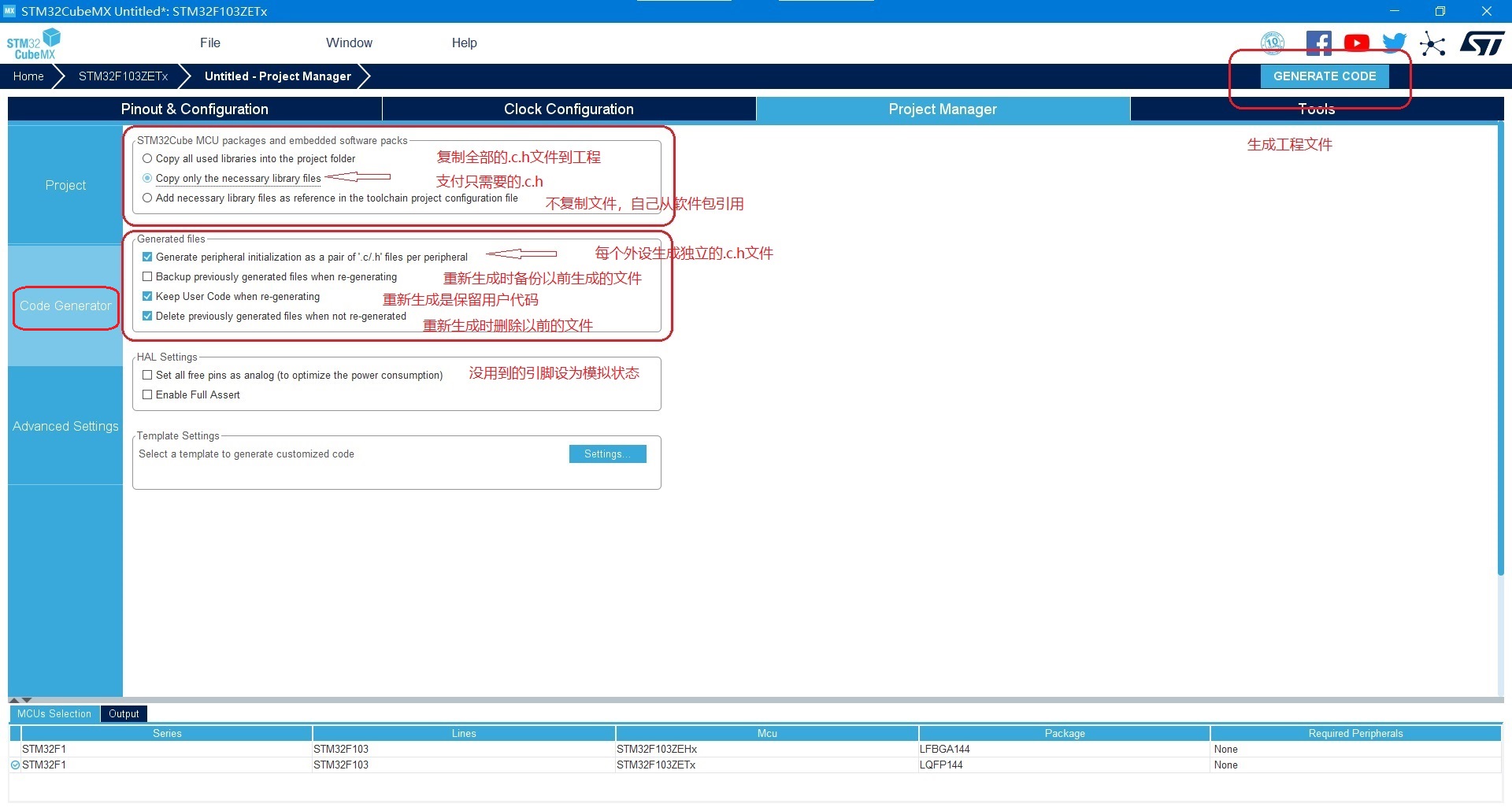Enable Backup previously generated files checkbox
The height and width of the screenshot is (811, 1512).
147,276
